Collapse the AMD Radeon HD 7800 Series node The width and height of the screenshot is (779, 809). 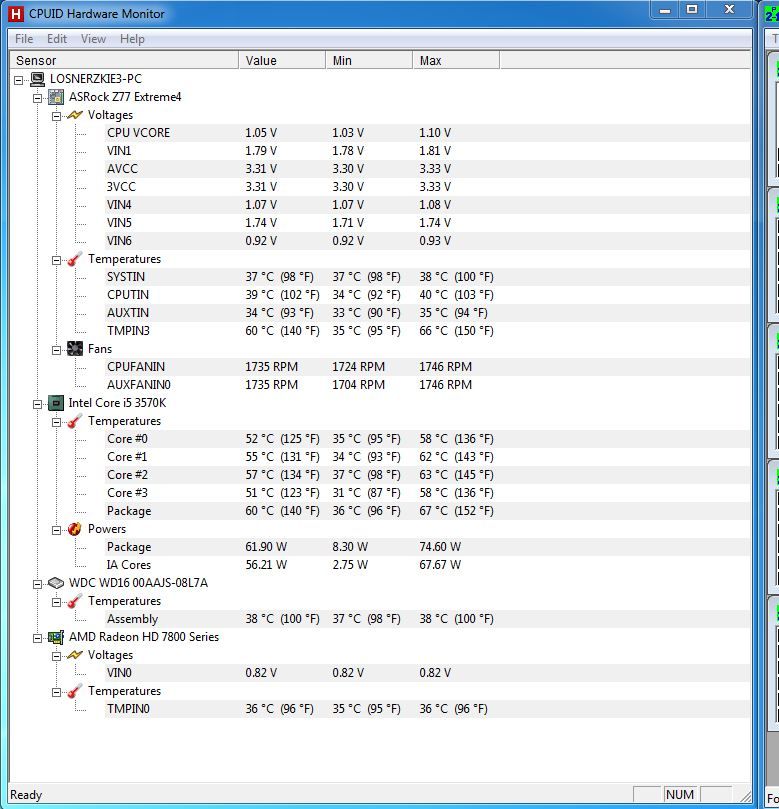38,637
